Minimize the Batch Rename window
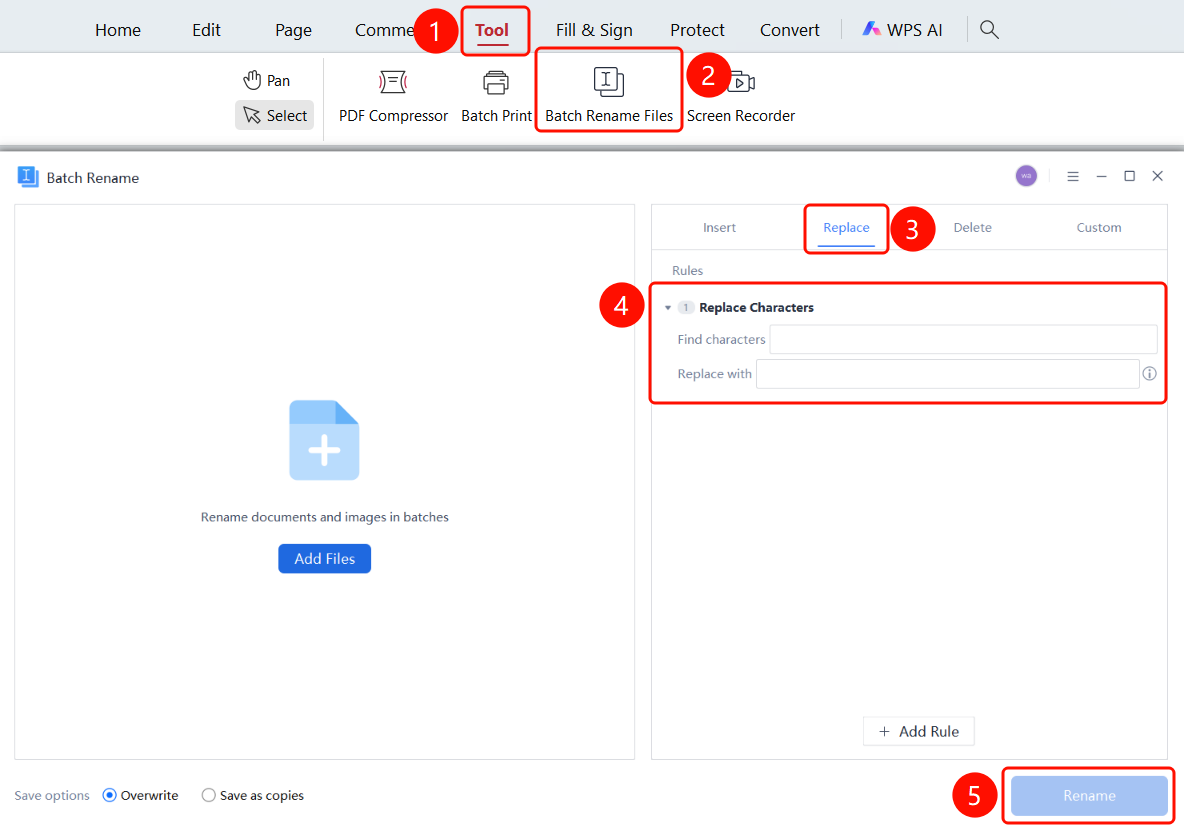The height and width of the screenshot is (831, 1184). 1101,176
